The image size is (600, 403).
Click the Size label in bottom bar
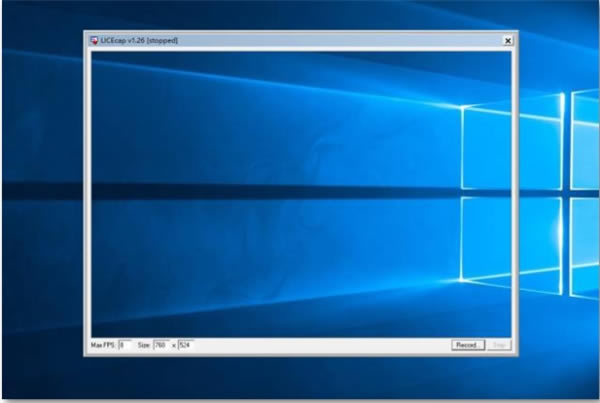click(x=144, y=344)
